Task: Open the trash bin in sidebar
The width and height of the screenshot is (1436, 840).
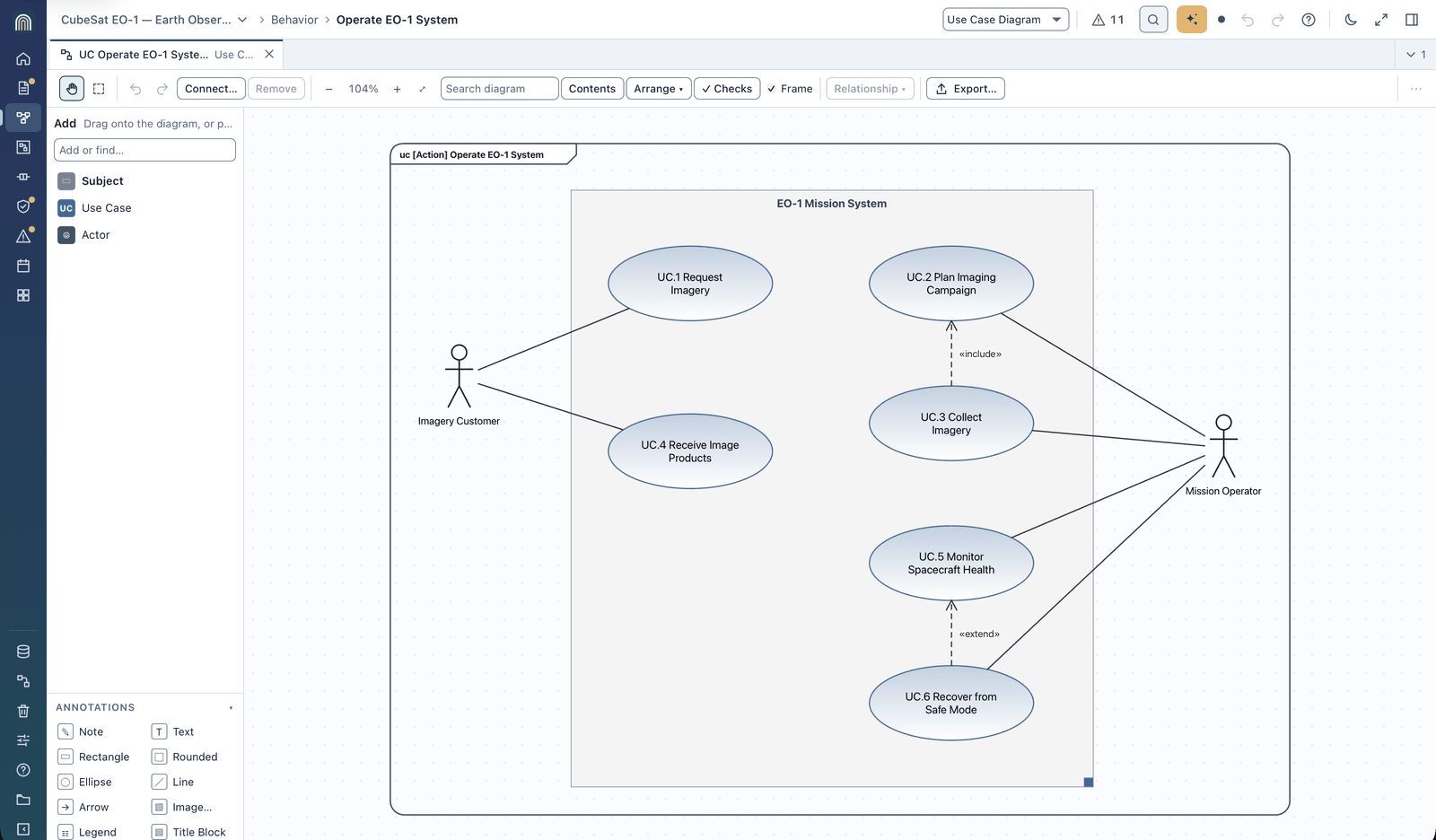Action: click(x=23, y=711)
